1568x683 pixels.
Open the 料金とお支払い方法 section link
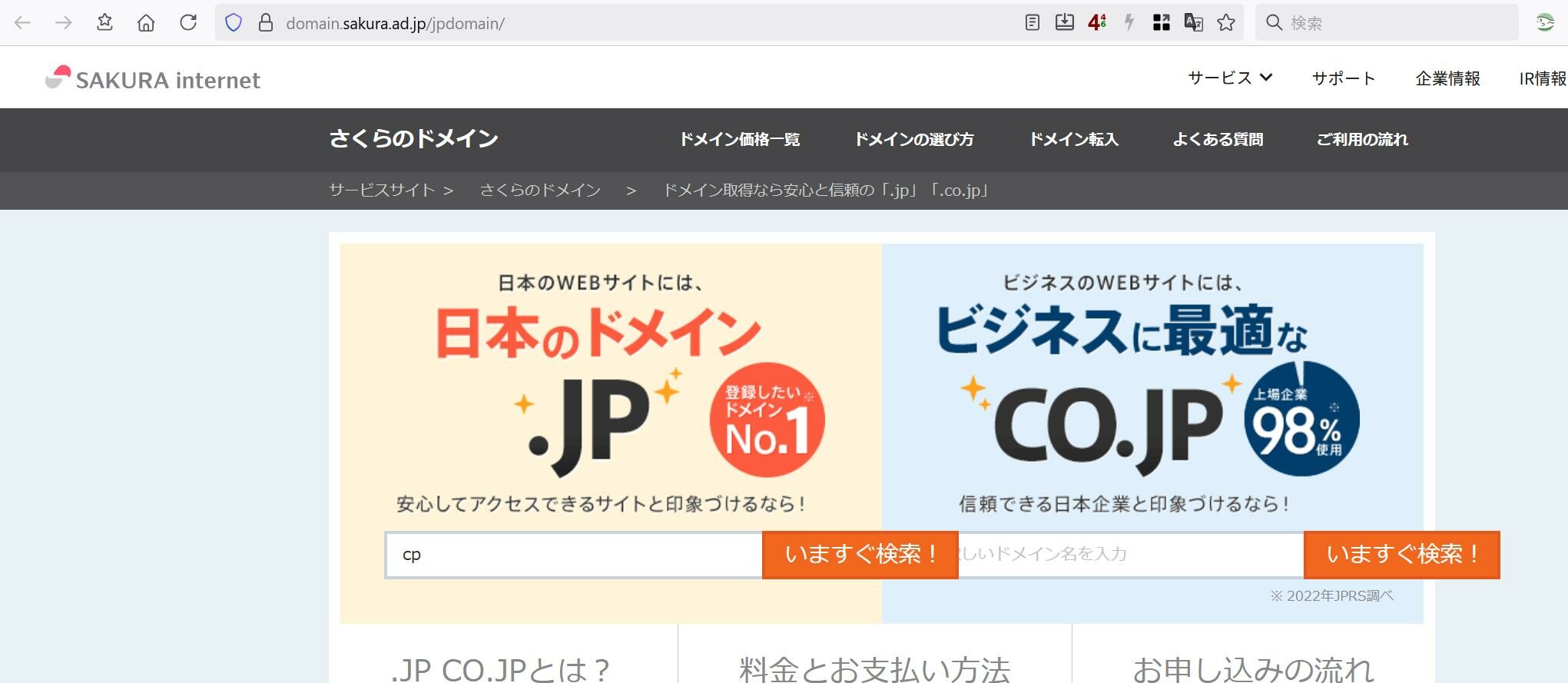point(874,670)
